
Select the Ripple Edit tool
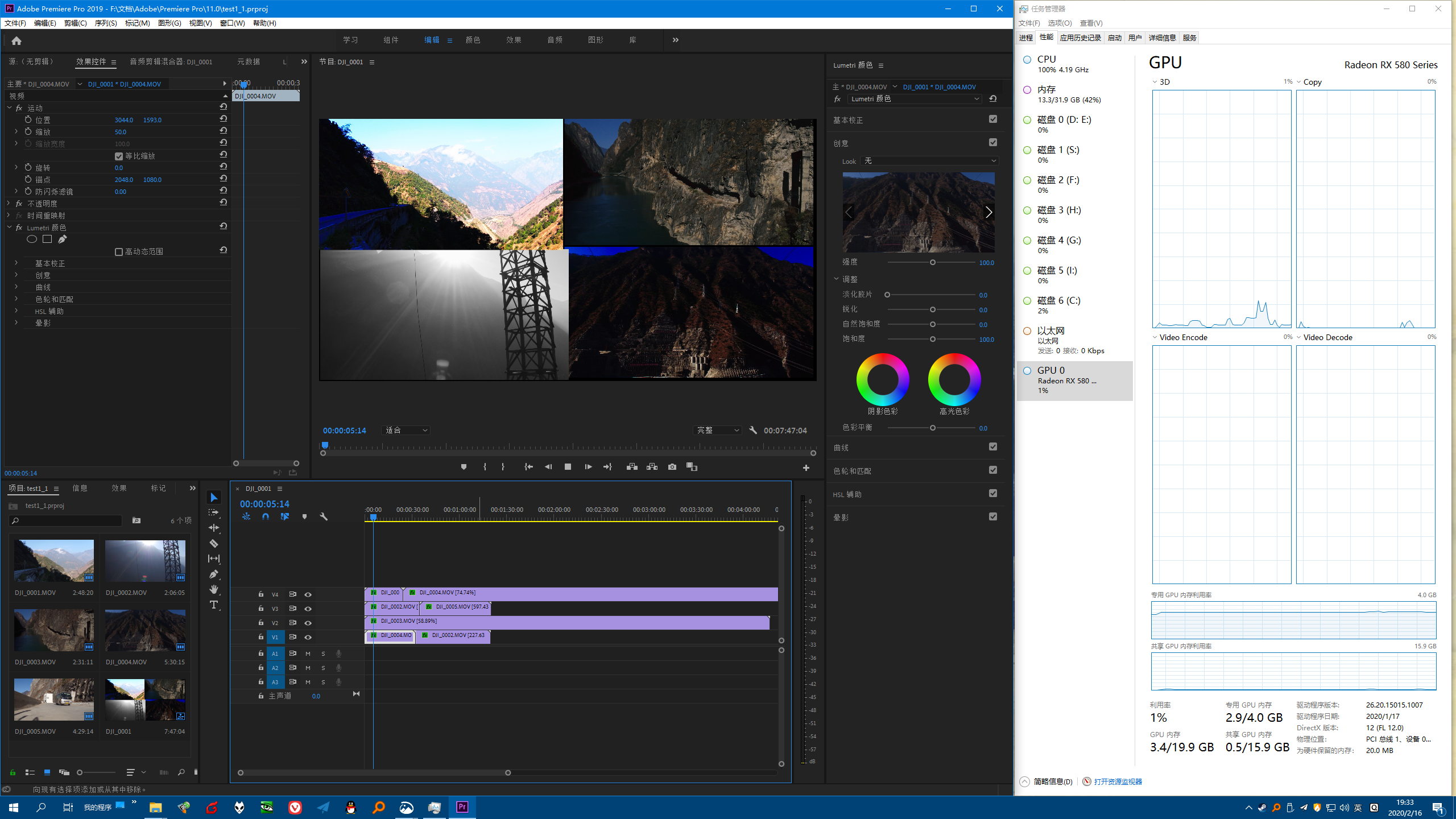(214, 528)
